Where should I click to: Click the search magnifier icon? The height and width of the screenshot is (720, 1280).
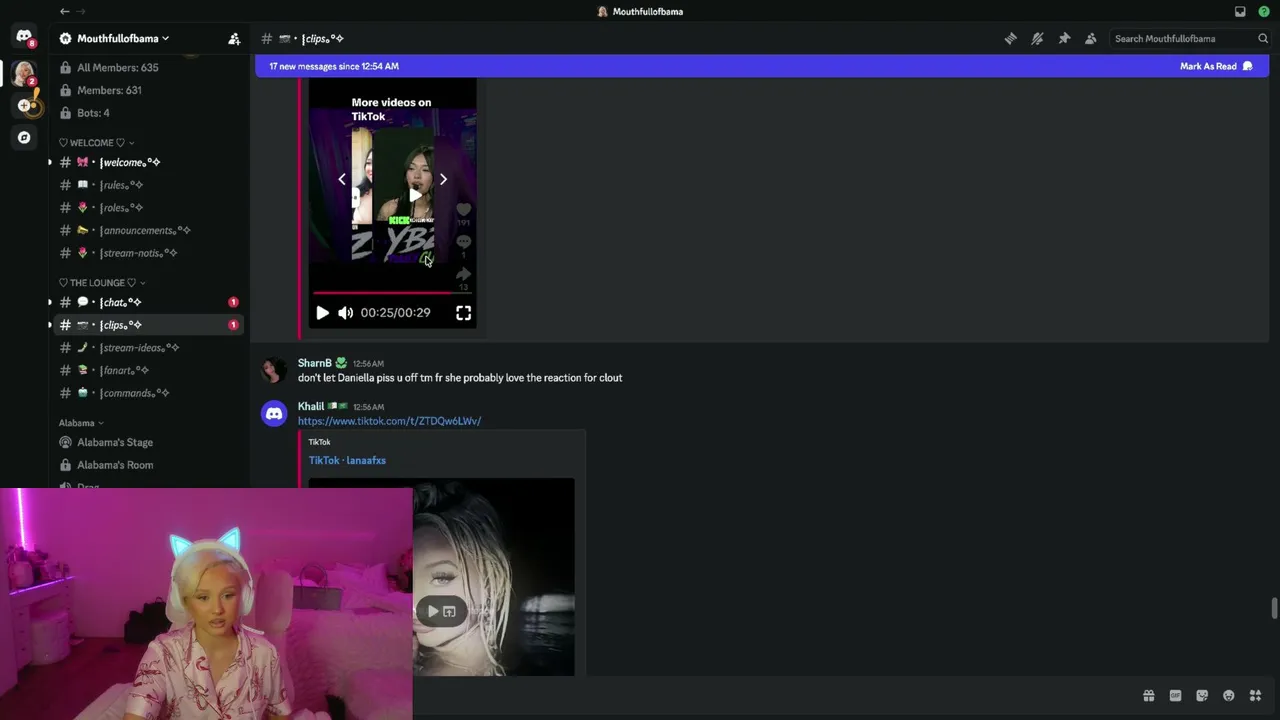coord(1263,38)
